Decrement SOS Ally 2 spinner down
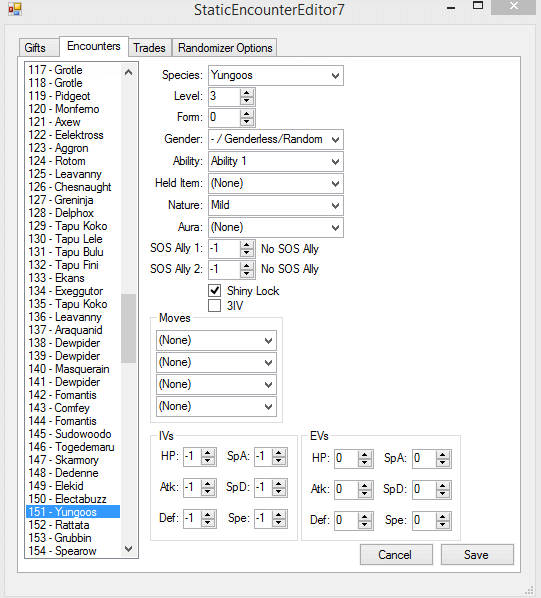This screenshot has width=541, height=598. point(247,274)
